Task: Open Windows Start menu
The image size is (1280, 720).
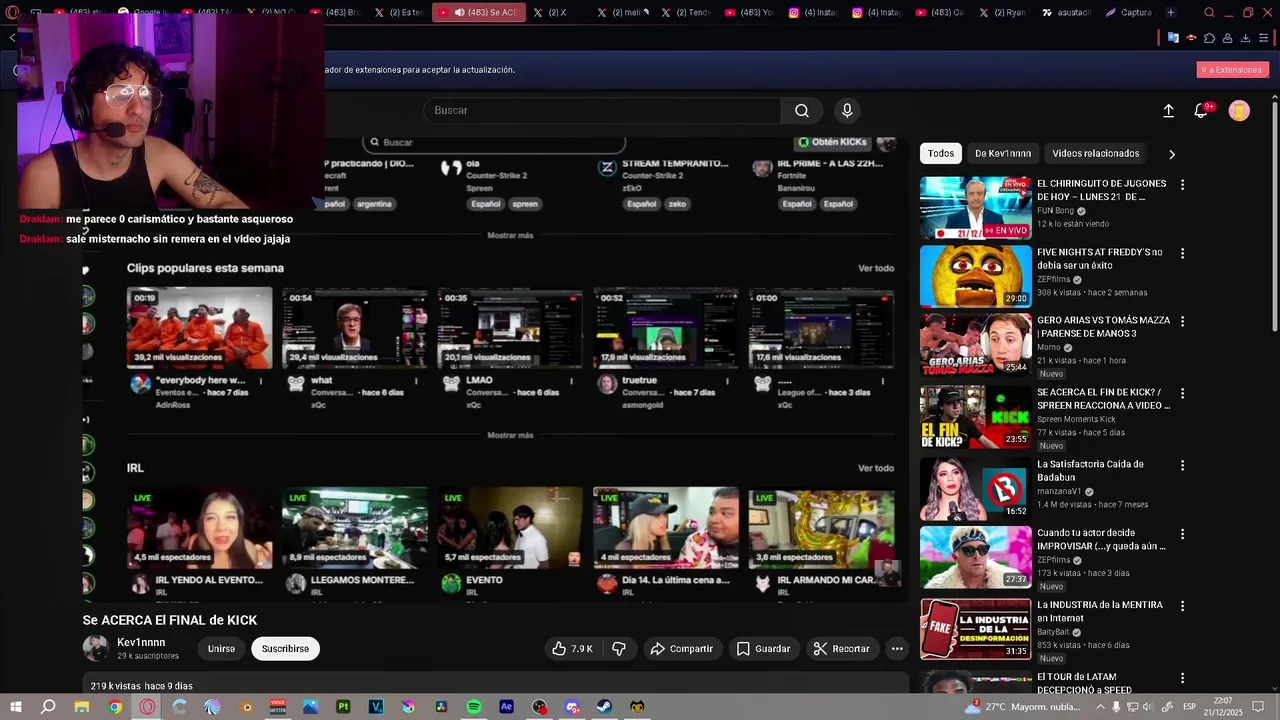Action: click(15, 707)
